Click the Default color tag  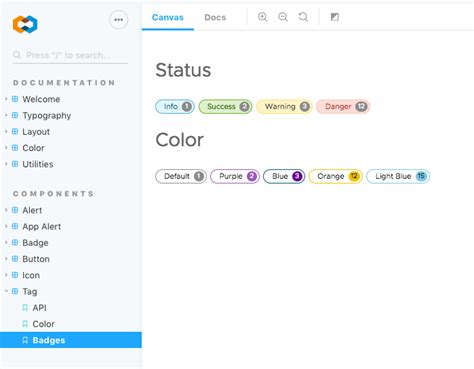point(181,176)
